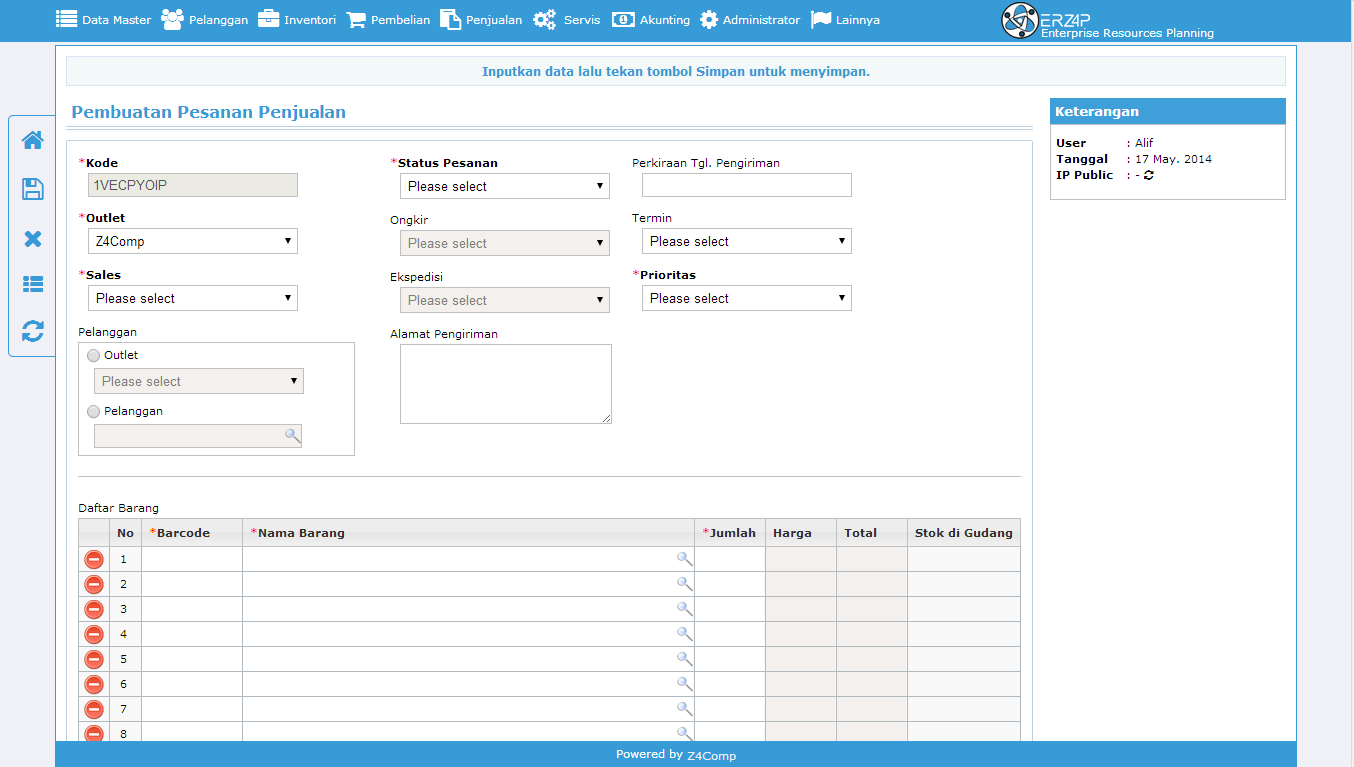
Task: Open the Outlet dropdown showing Z4Comp
Action: click(x=193, y=241)
